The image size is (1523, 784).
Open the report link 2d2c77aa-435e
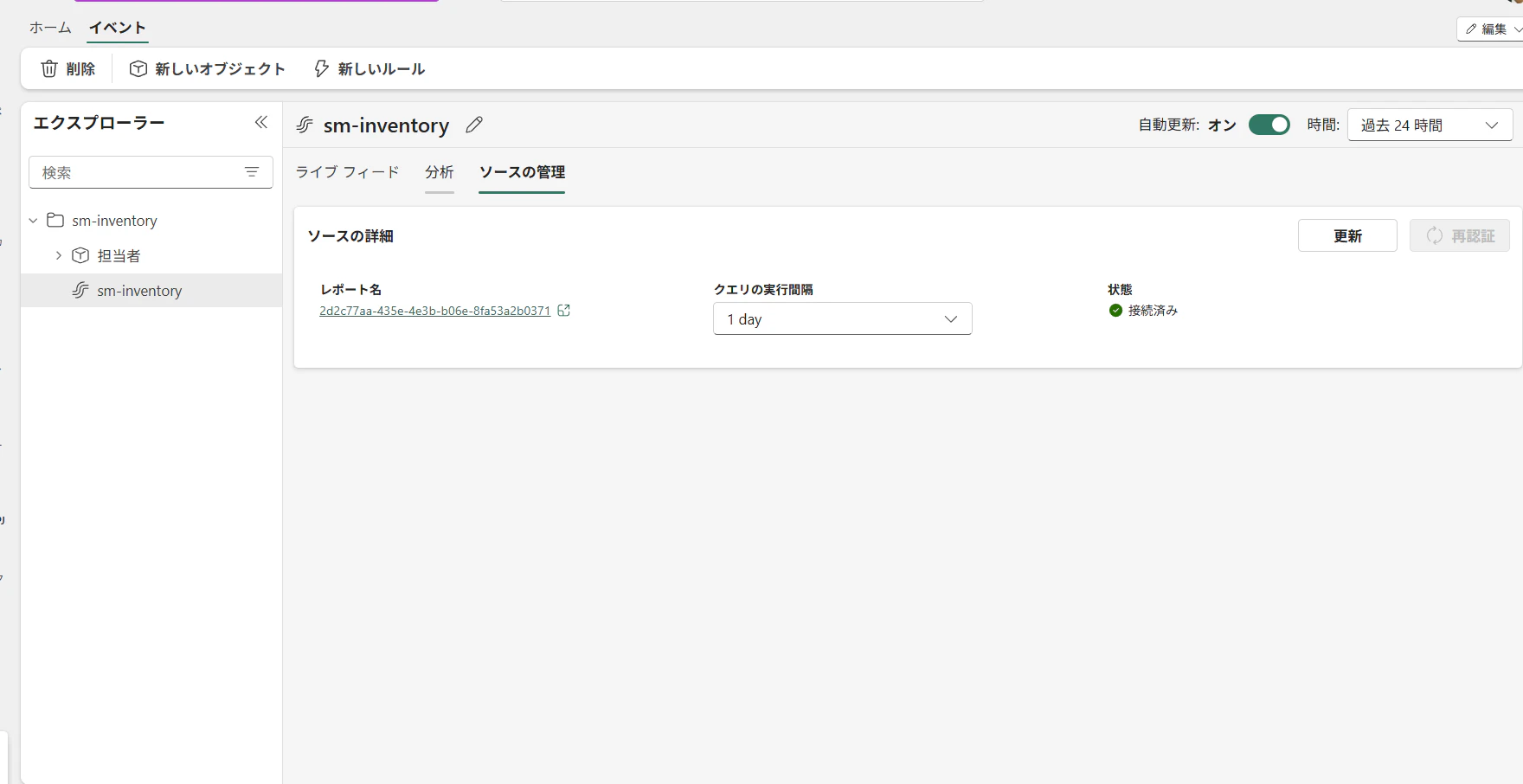435,311
